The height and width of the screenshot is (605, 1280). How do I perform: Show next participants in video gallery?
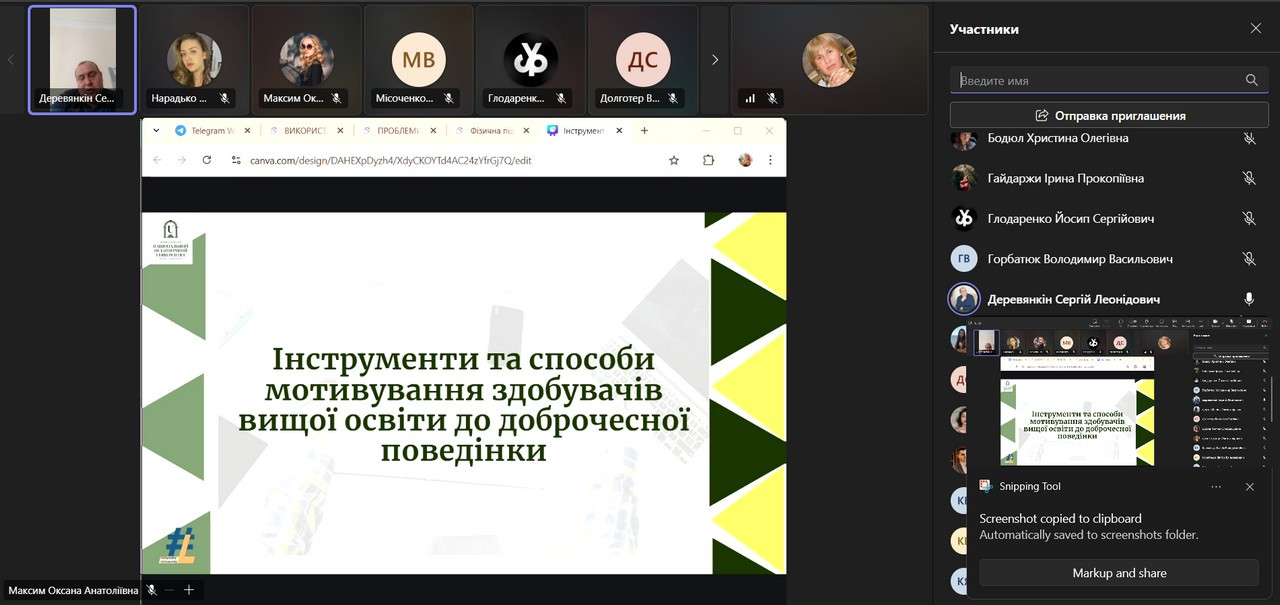(x=714, y=60)
